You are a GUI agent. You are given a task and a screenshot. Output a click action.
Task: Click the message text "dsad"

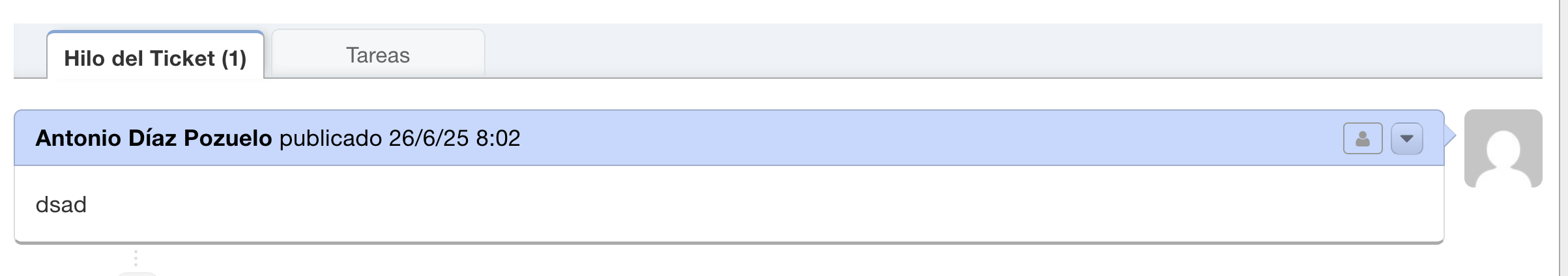[61, 205]
